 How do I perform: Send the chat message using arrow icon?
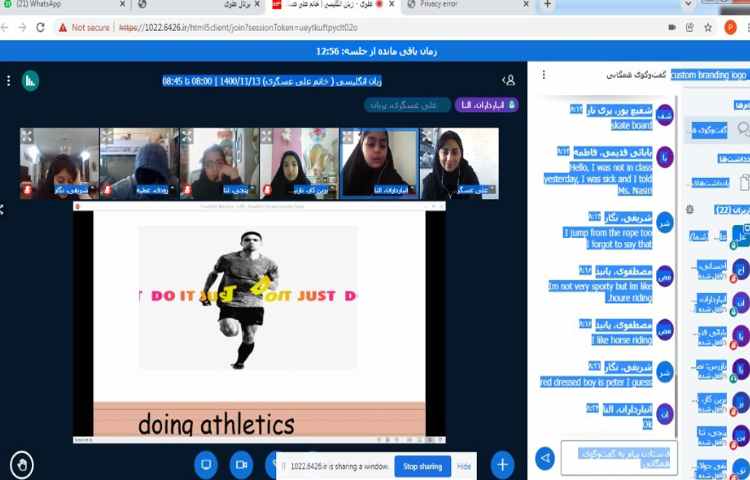click(x=545, y=458)
